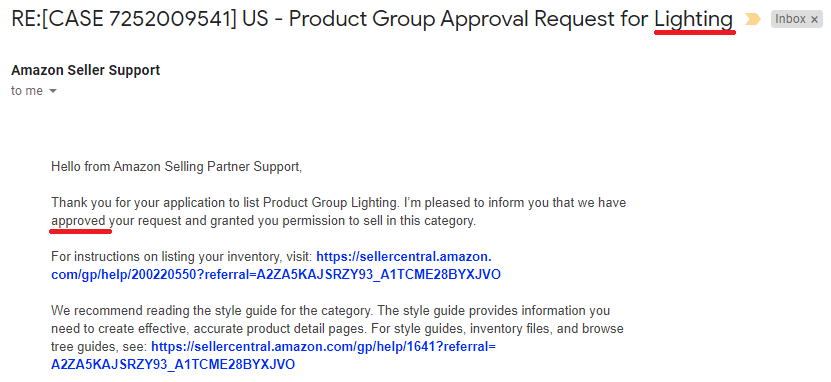Viewport: 831px width, 382px height.
Task: Click the underlined word approved in body
Action: pos(78,221)
